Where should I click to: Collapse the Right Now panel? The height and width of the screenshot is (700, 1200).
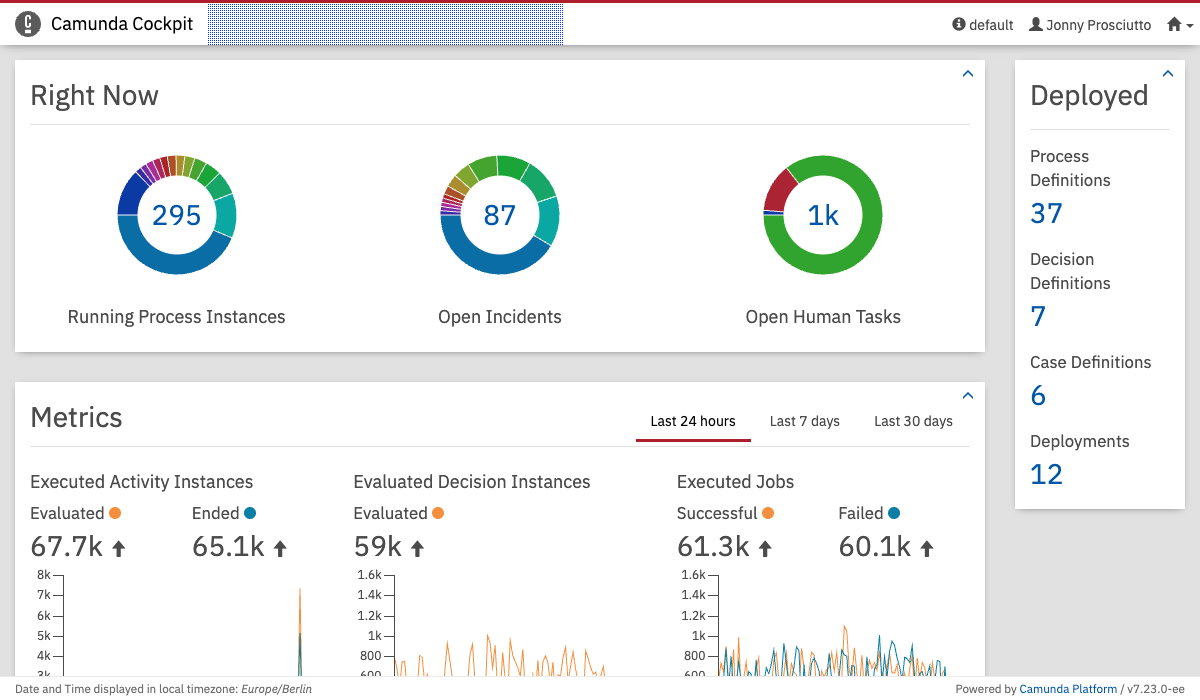coord(967,74)
